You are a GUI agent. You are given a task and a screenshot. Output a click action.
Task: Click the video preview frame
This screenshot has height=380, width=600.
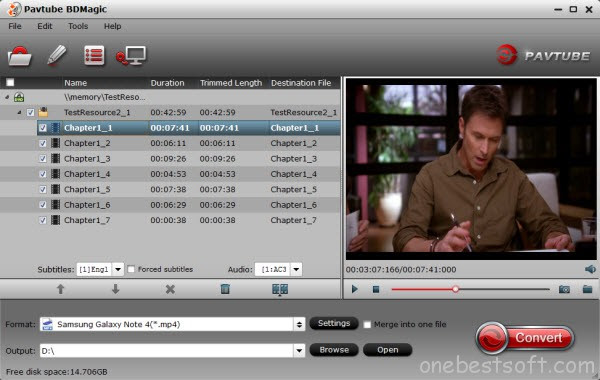(x=471, y=169)
